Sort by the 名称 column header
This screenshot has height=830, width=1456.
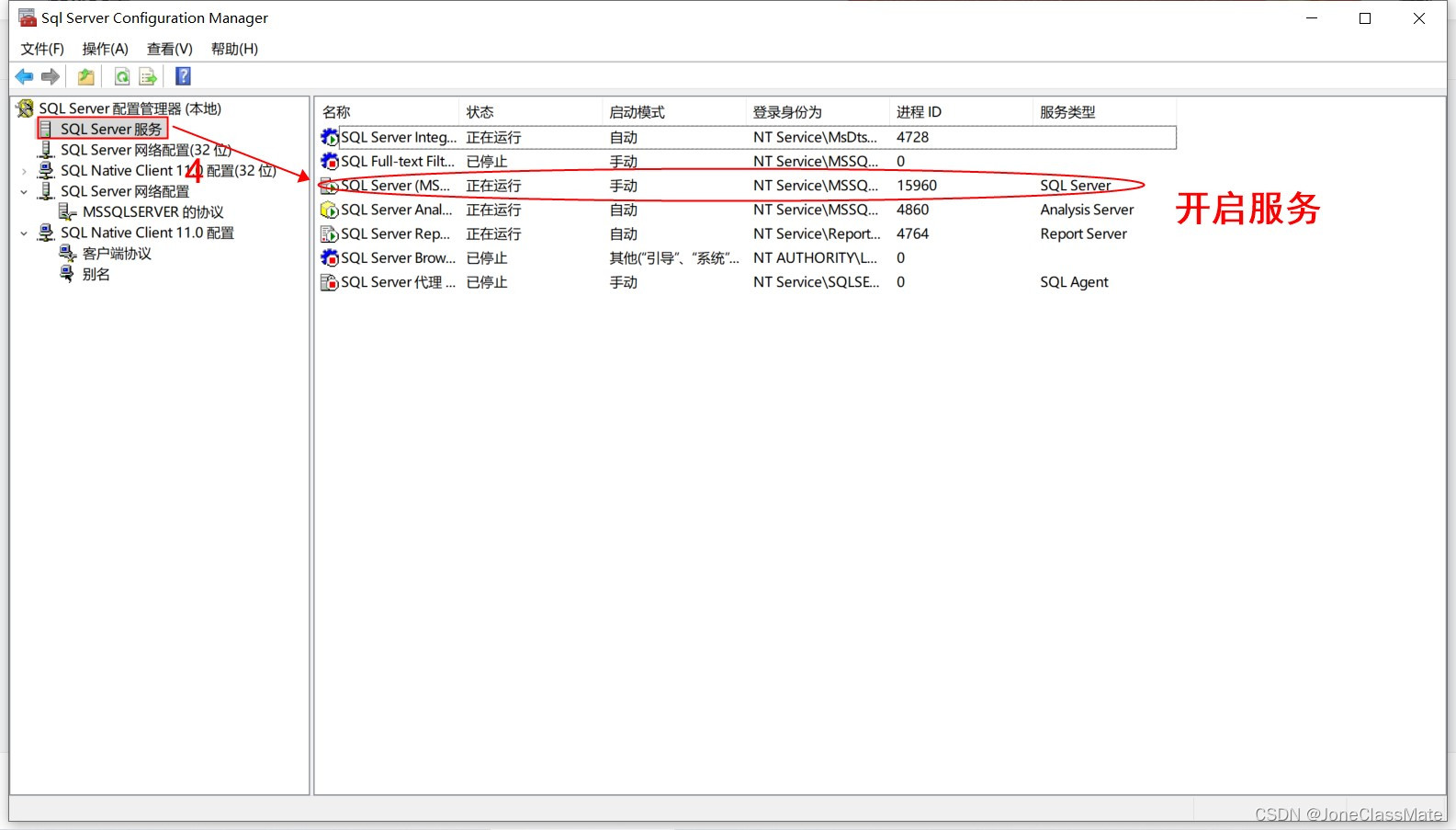pyautogui.click(x=387, y=112)
